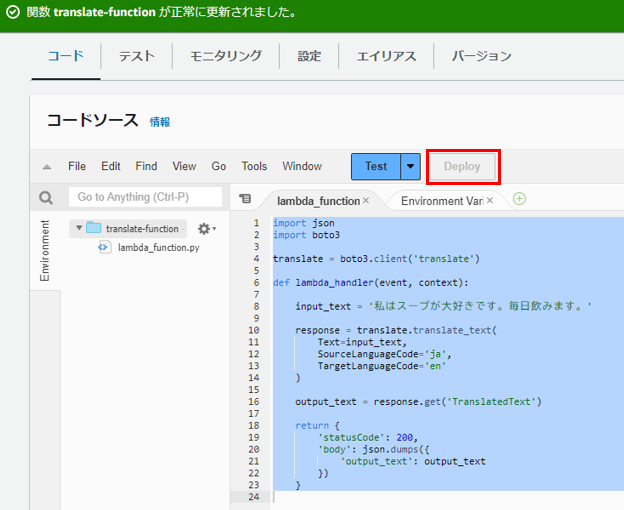Open lambda_function.py in file tree

click(x=158, y=247)
